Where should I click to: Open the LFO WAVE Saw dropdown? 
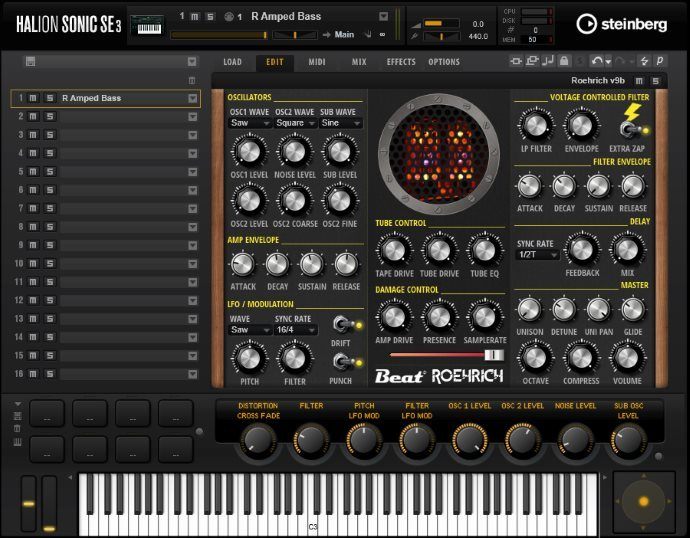(250, 330)
